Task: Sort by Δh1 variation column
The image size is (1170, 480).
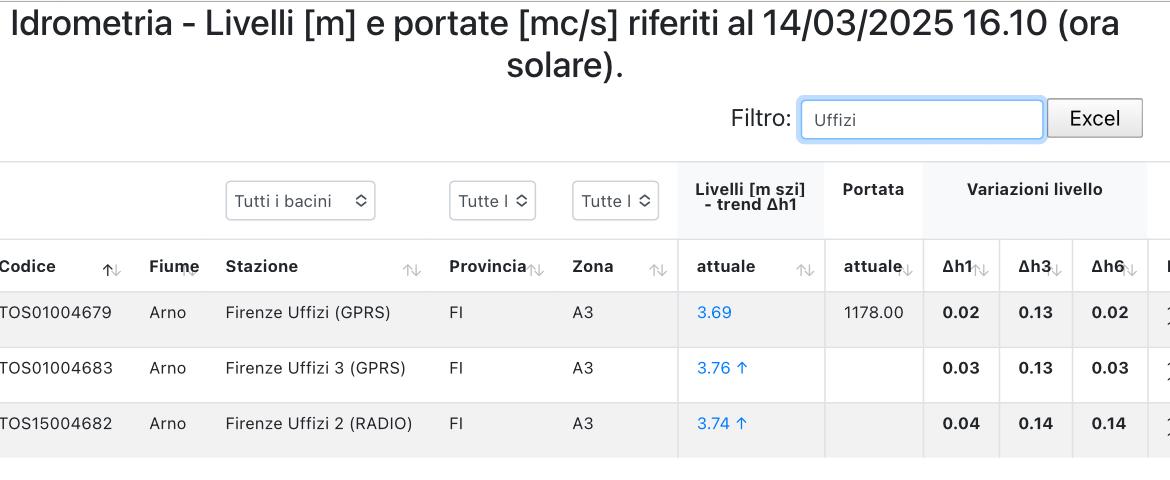Action: coord(961,267)
